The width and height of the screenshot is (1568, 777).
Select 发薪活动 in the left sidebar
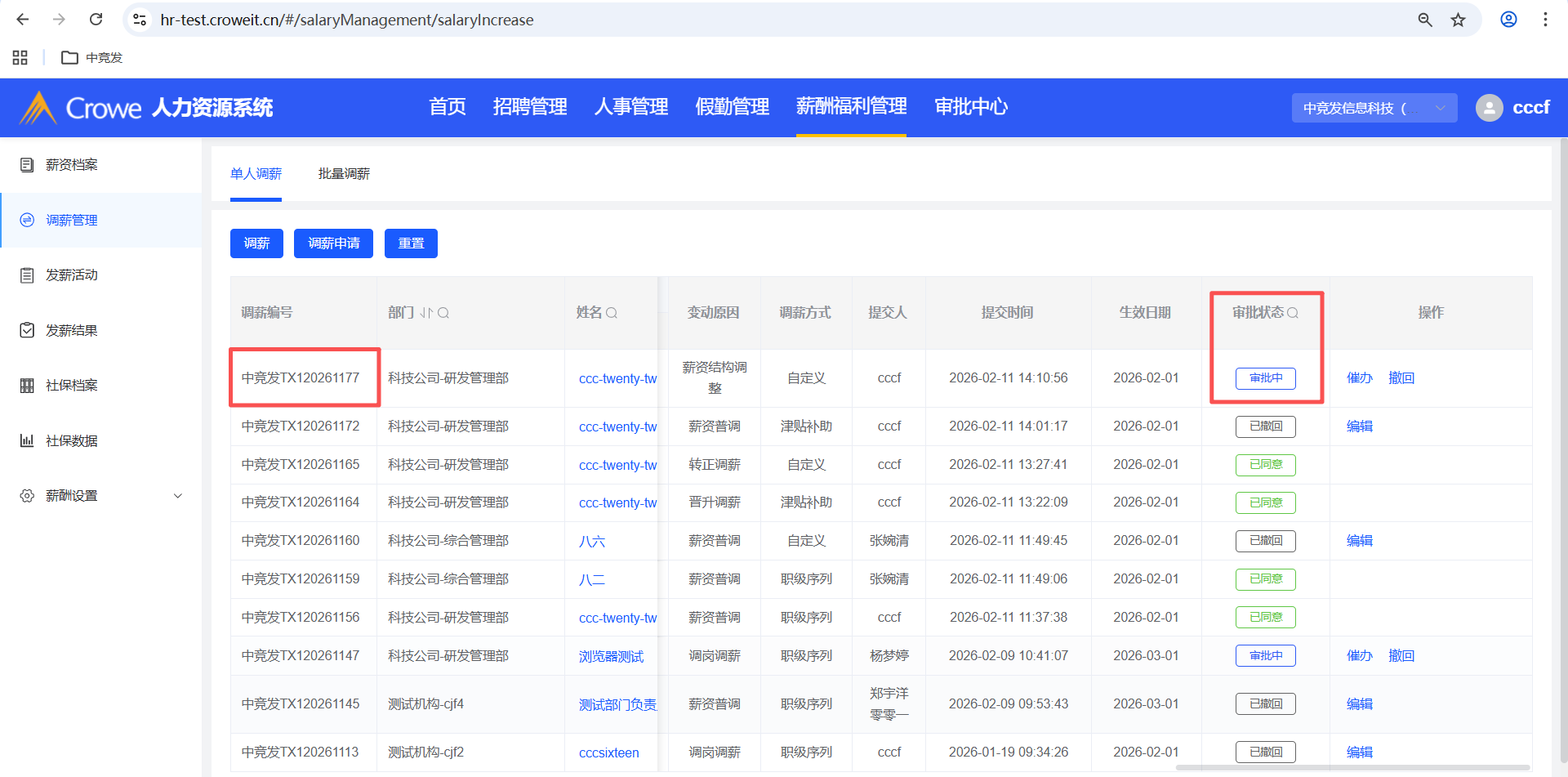point(72,275)
